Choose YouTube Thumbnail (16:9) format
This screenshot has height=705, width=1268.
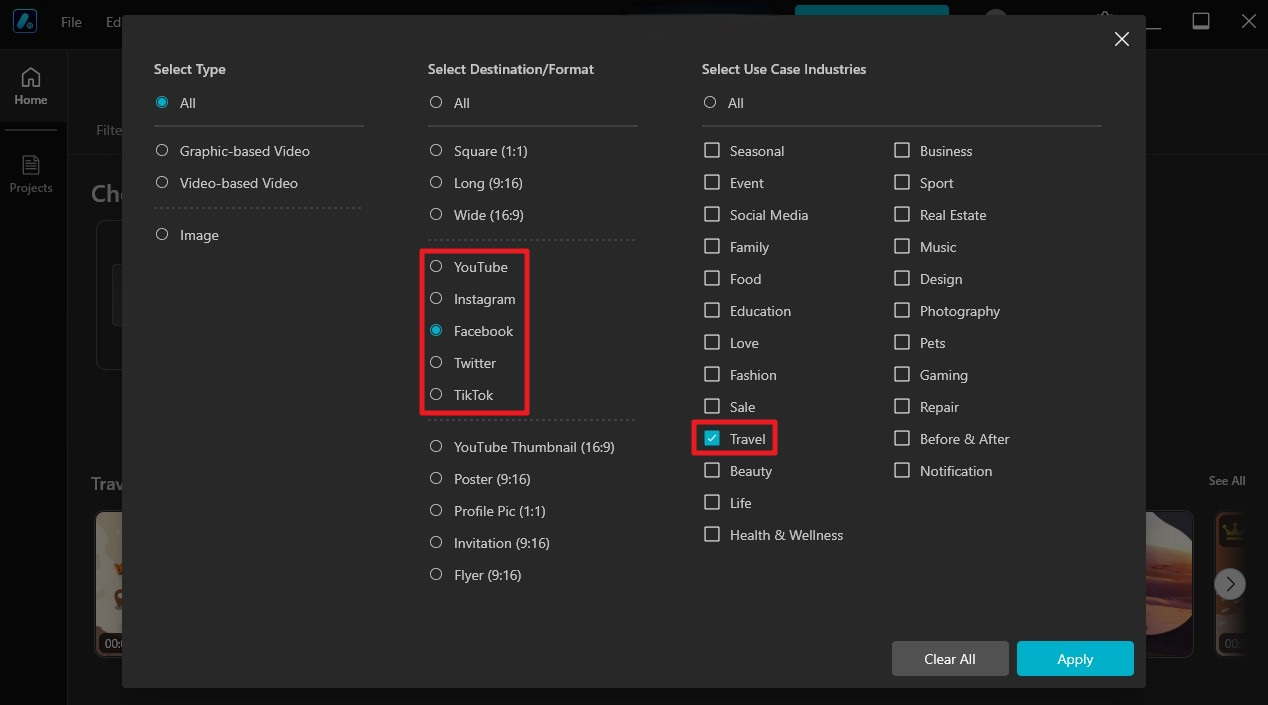(x=436, y=447)
